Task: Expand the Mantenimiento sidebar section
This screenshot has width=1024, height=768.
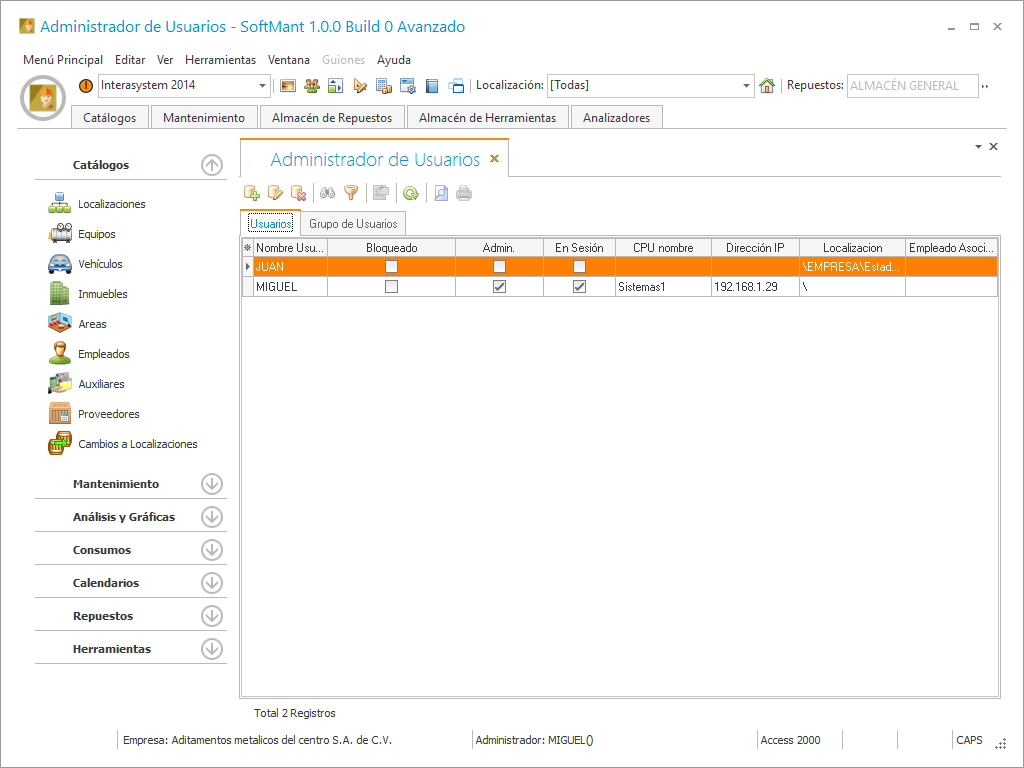Action: click(x=211, y=484)
